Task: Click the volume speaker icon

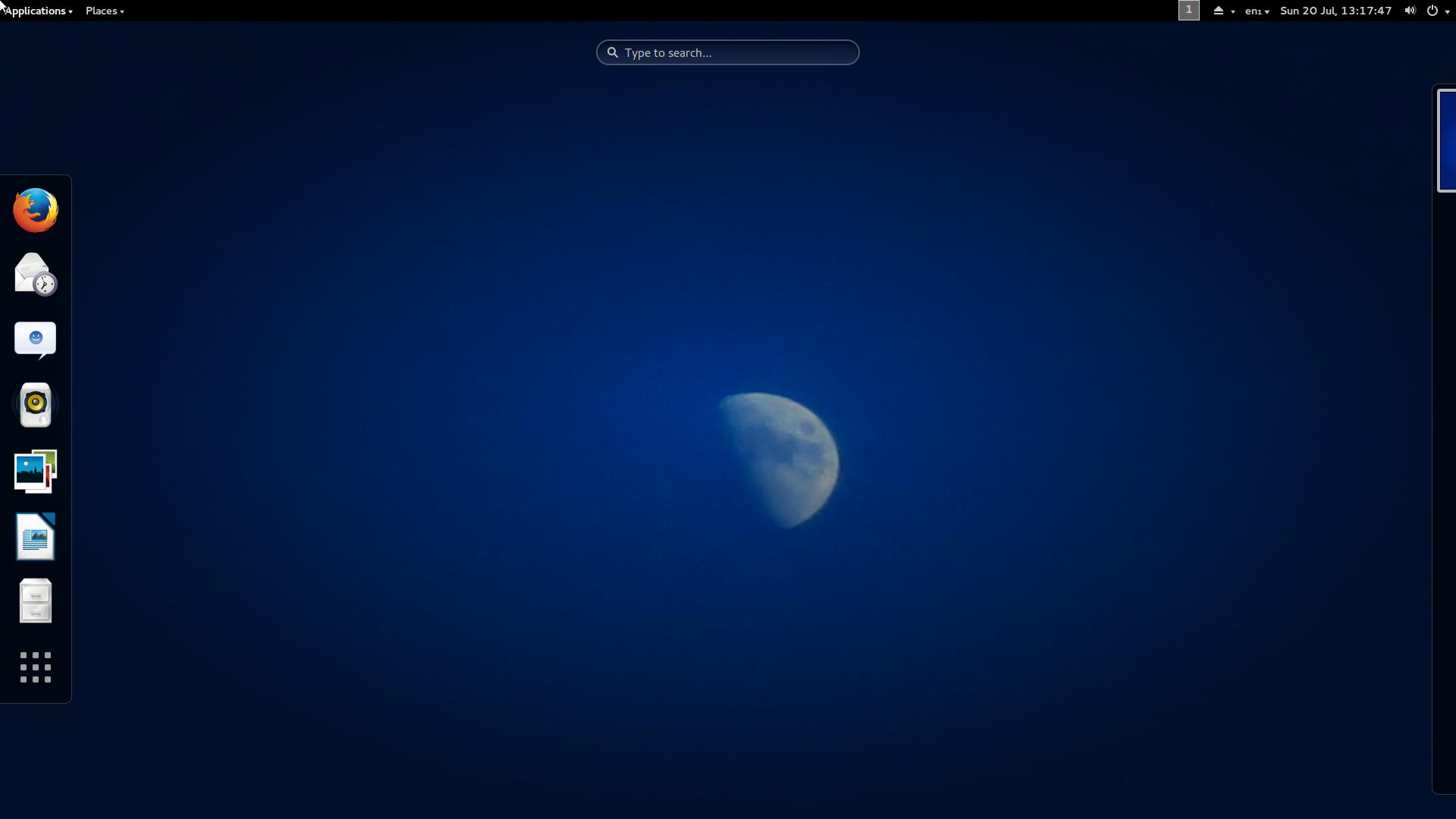Action: click(1410, 11)
